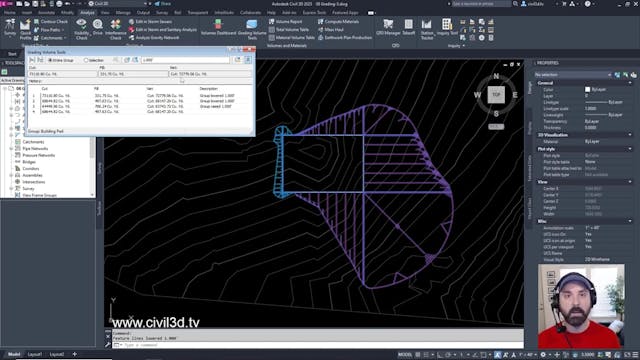Viewport: 640px width, 360px height.
Task: Open the Survey tool in Analyze ribbon
Action: pyautogui.click(x=10, y=28)
